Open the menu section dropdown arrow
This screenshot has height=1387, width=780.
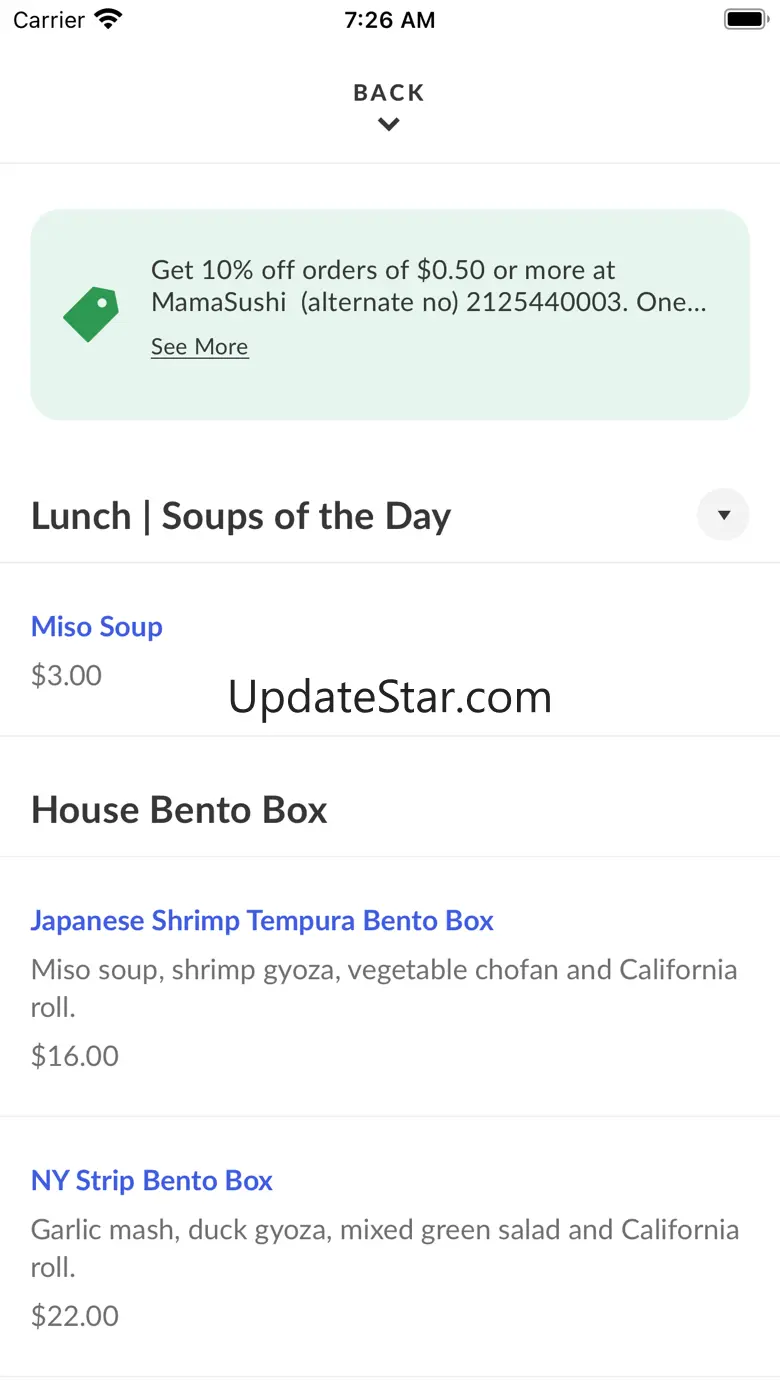pos(723,515)
